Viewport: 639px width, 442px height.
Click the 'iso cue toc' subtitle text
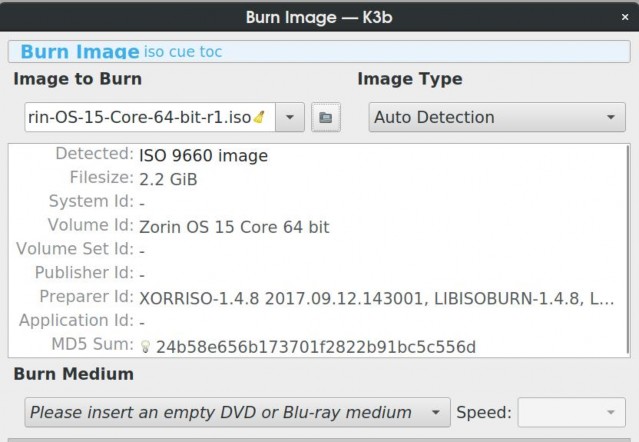(x=183, y=52)
